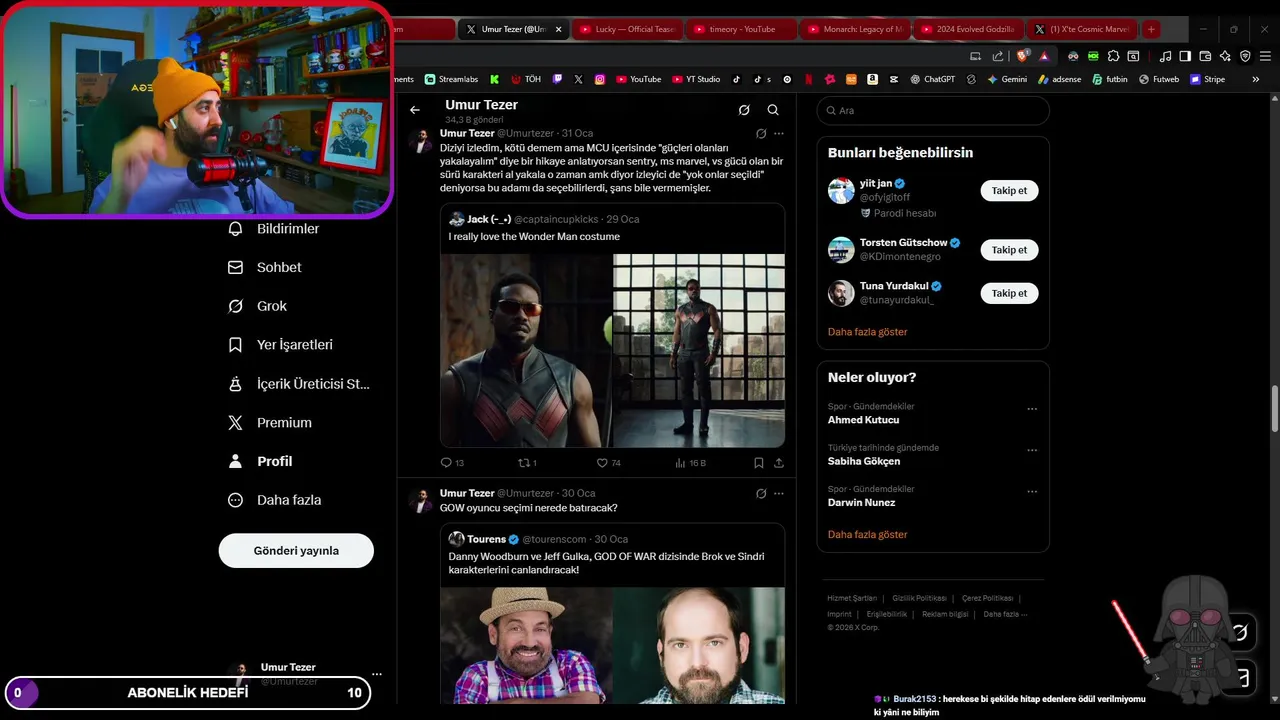Open the Hizmet Şartları footer link

pos(852,598)
